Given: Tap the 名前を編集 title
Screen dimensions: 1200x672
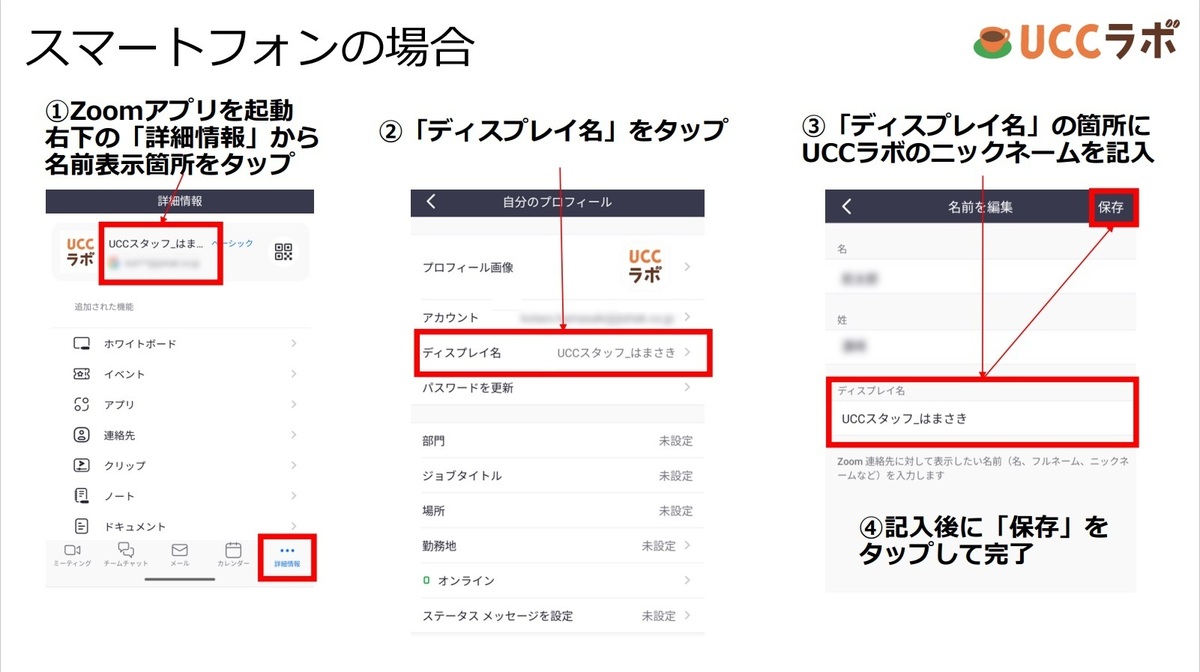Looking at the screenshot, I should [x=980, y=207].
